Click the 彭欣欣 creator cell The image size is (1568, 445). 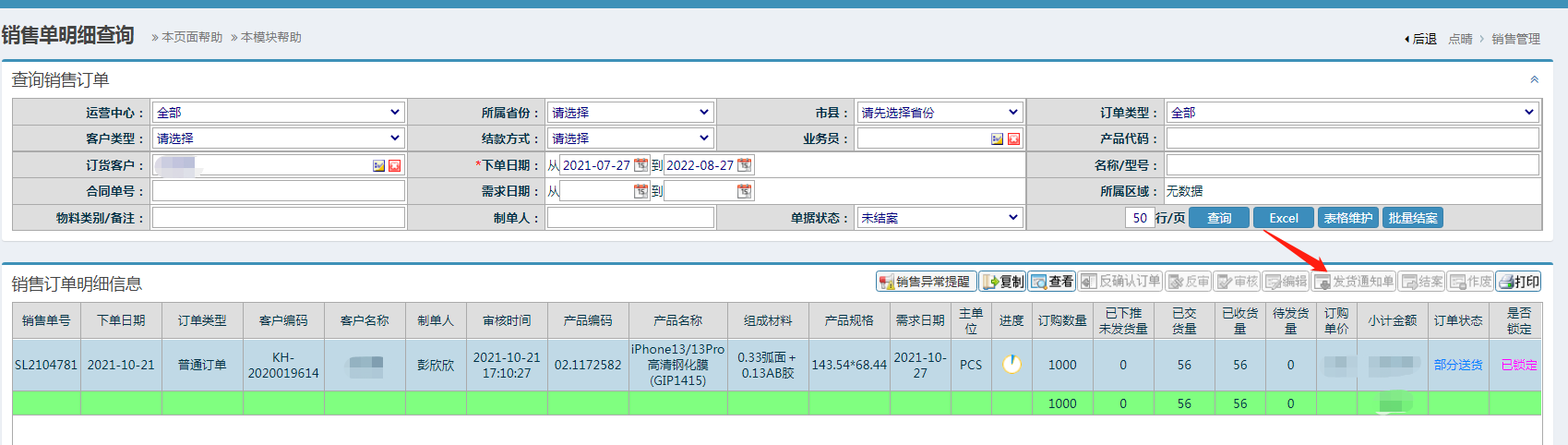point(436,365)
